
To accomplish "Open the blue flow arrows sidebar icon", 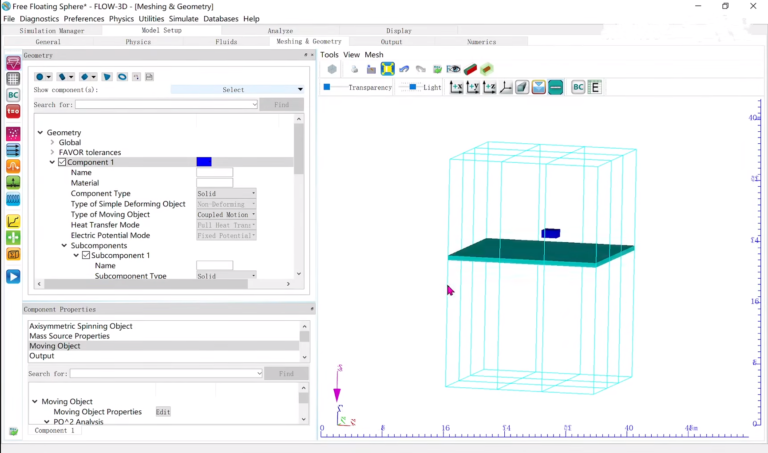I will pyautogui.click(x=13, y=150).
